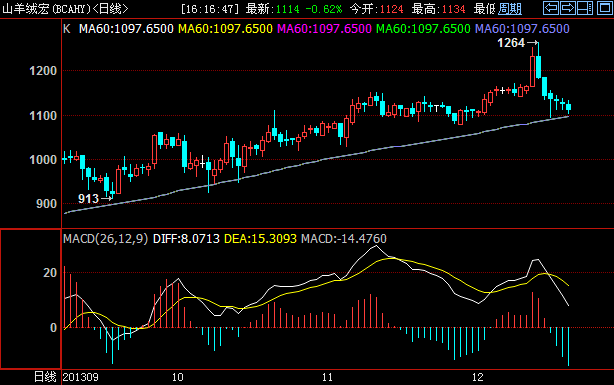Click the maximize chart window icon

[x=605, y=8]
